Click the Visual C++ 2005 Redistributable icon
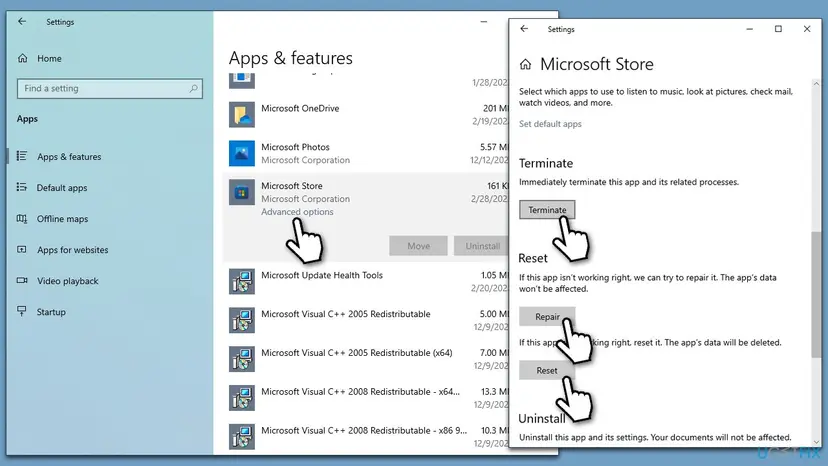The image size is (828, 466). click(242, 320)
